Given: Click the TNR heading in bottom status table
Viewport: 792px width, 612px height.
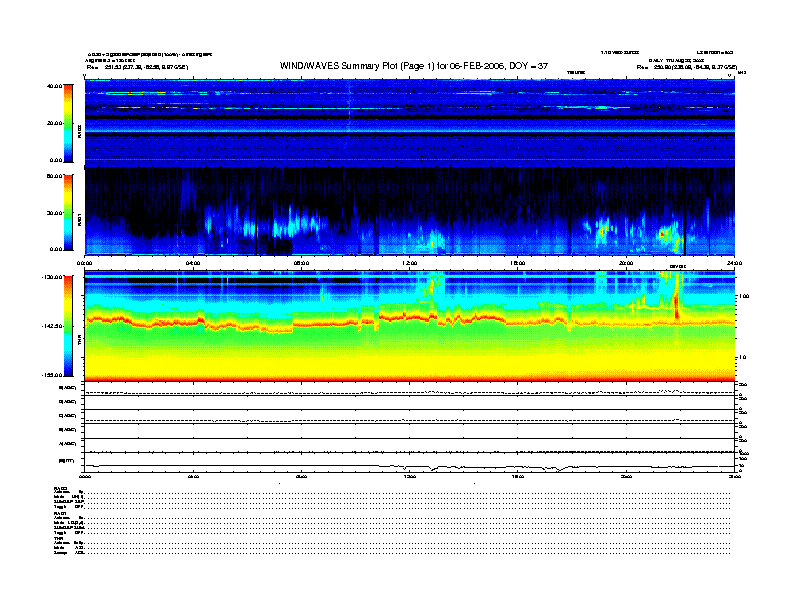Looking at the screenshot, I should coord(59,539).
